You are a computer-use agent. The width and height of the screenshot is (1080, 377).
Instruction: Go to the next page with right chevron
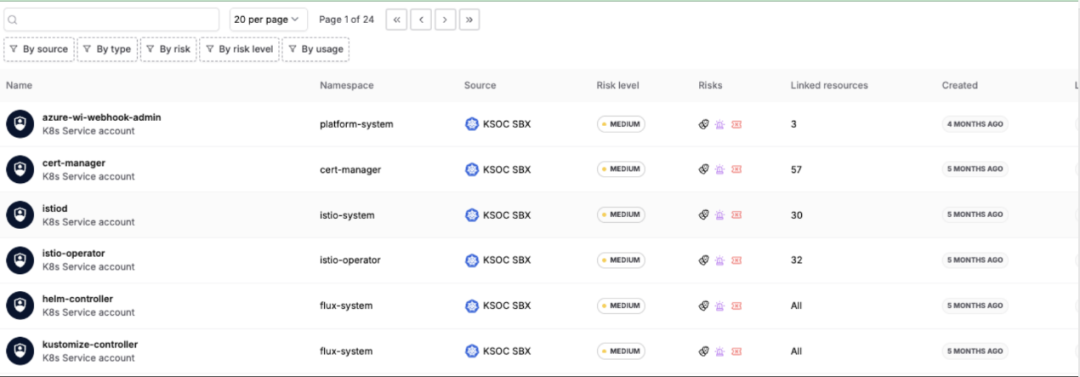click(445, 19)
